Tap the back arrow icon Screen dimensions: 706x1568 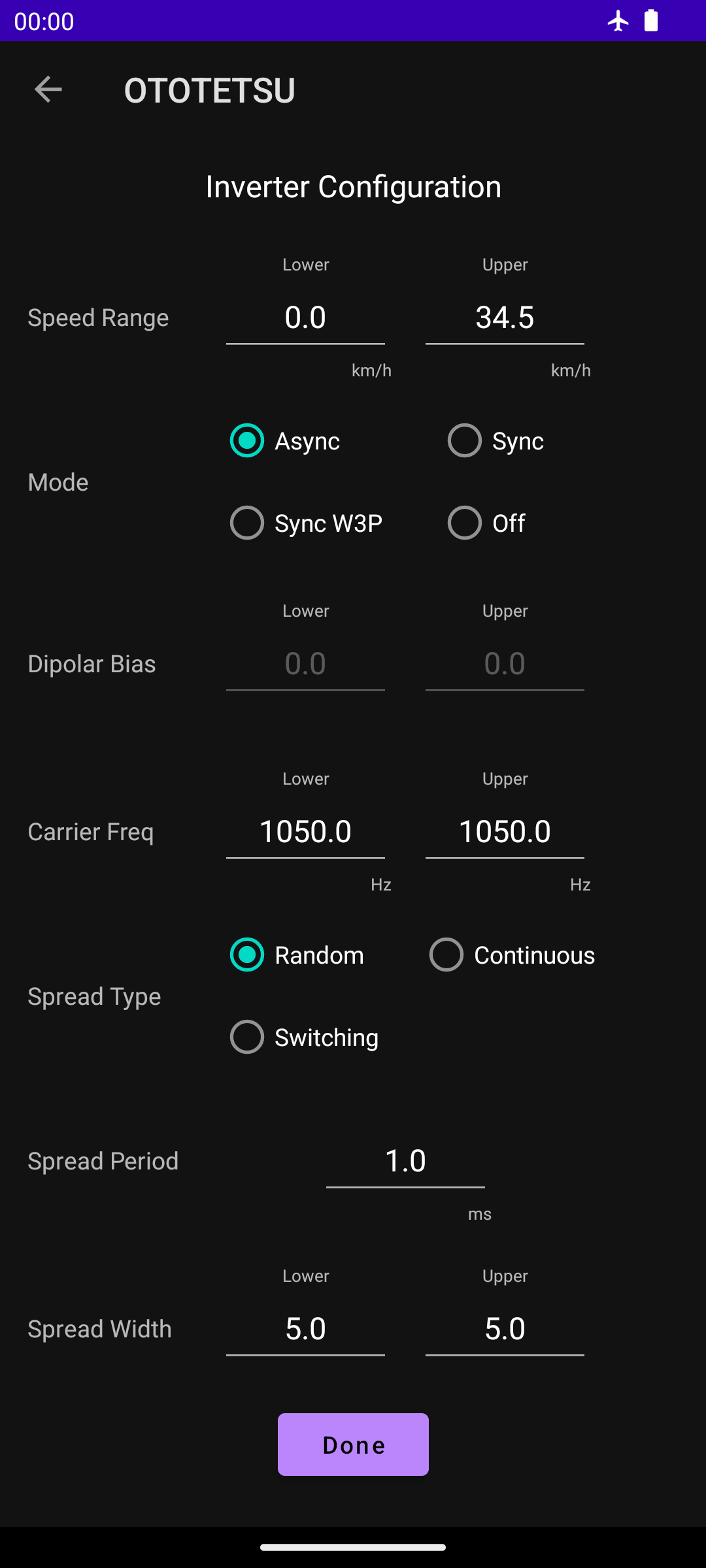coord(48,90)
